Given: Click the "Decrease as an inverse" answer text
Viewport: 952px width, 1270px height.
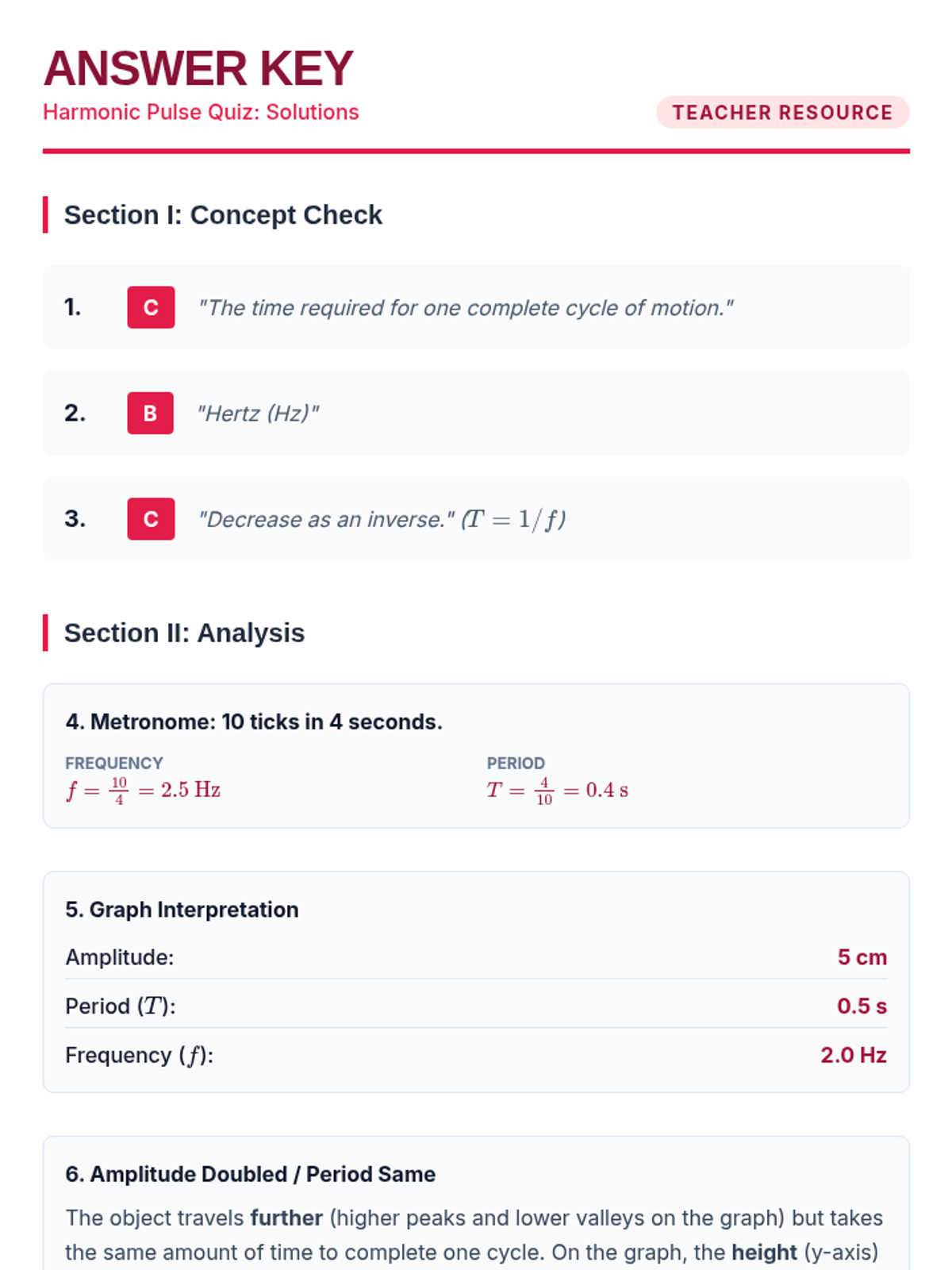Looking at the screenshot, I should pyautogui.click(x=327, y=520).
